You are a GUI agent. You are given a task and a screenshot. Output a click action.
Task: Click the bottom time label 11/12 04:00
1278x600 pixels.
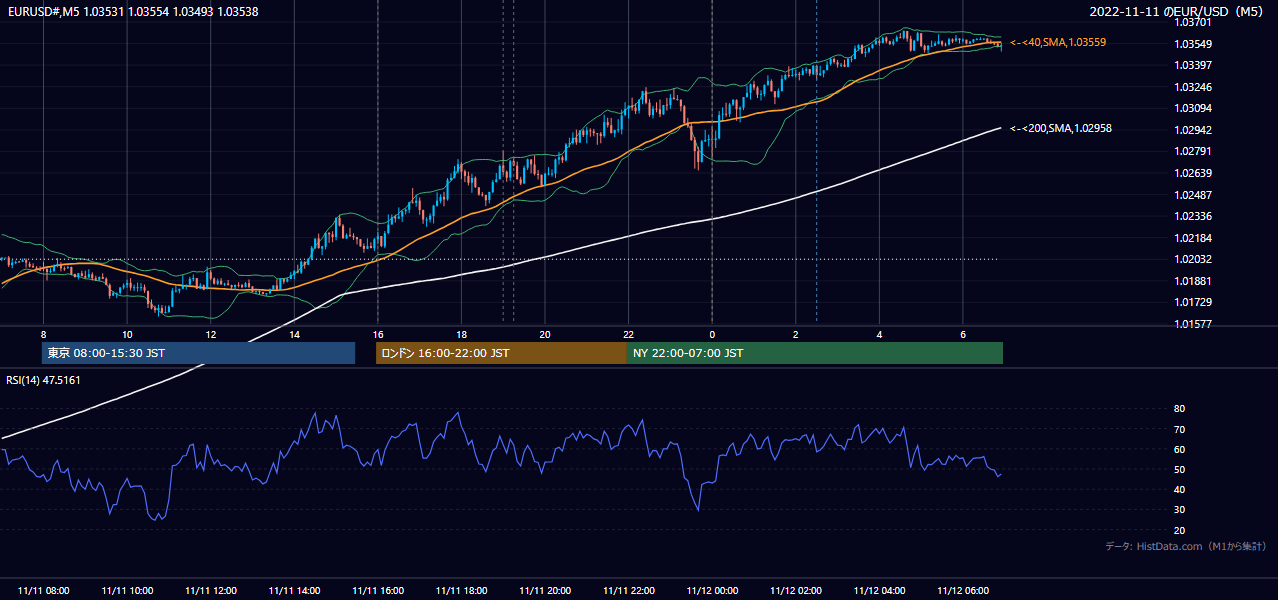(879, 591)
